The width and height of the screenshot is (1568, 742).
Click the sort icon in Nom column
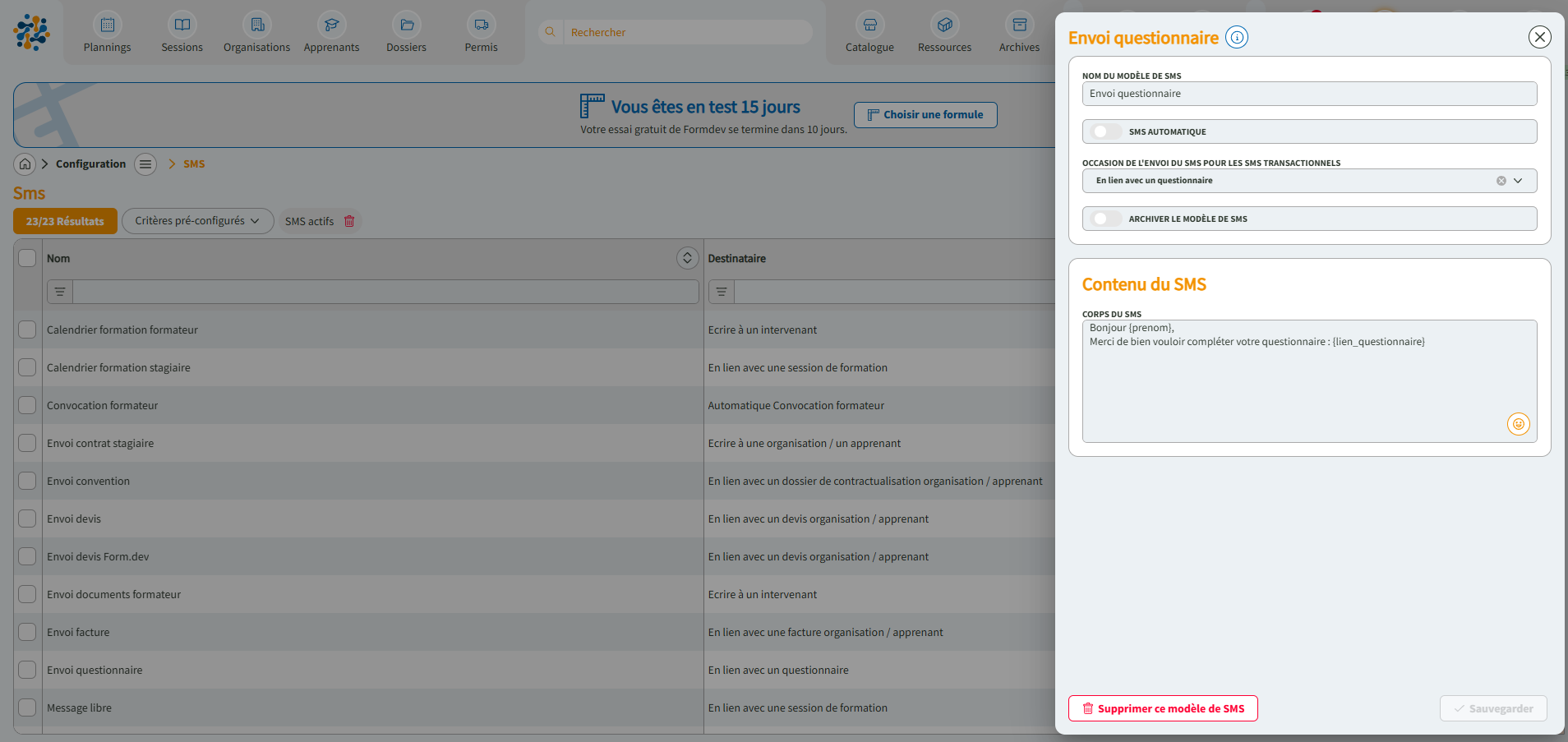click(687, 258)
